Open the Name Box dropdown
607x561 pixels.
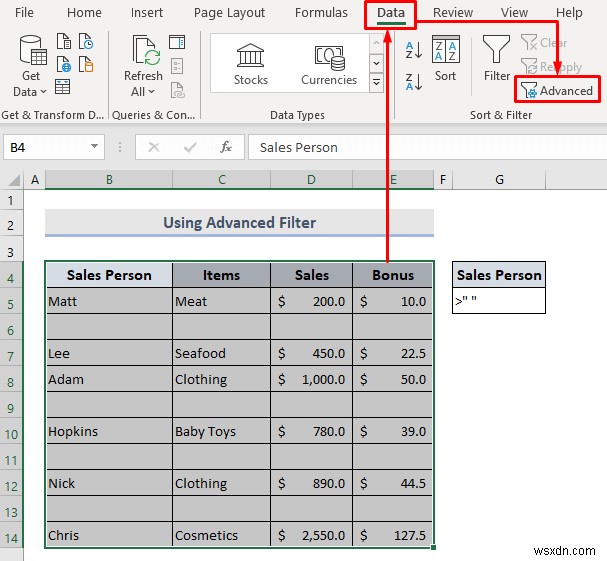(94, 146)
